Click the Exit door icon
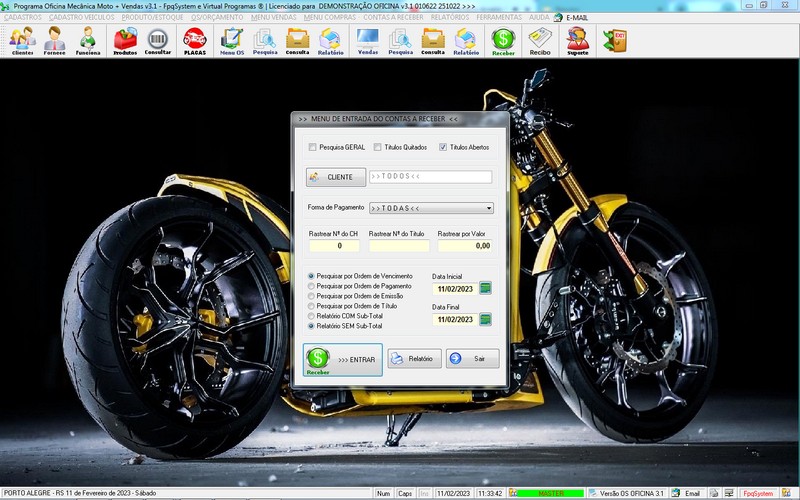Screen dimensions: 800x500 615,40
